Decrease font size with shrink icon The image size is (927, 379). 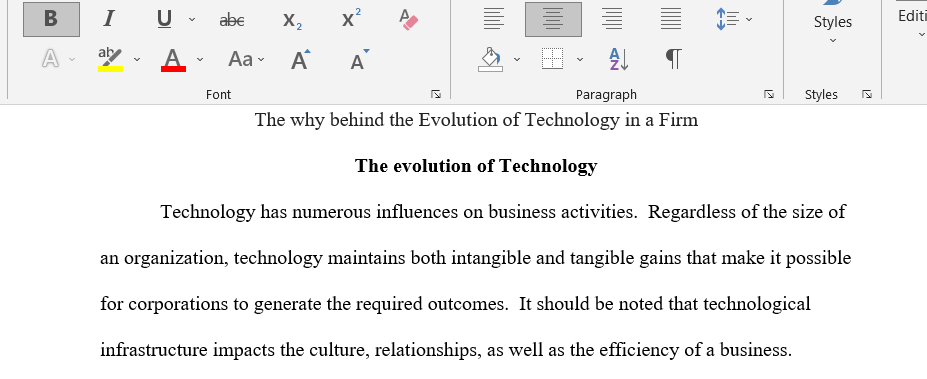pyautogui.click(x=359, y=59)
